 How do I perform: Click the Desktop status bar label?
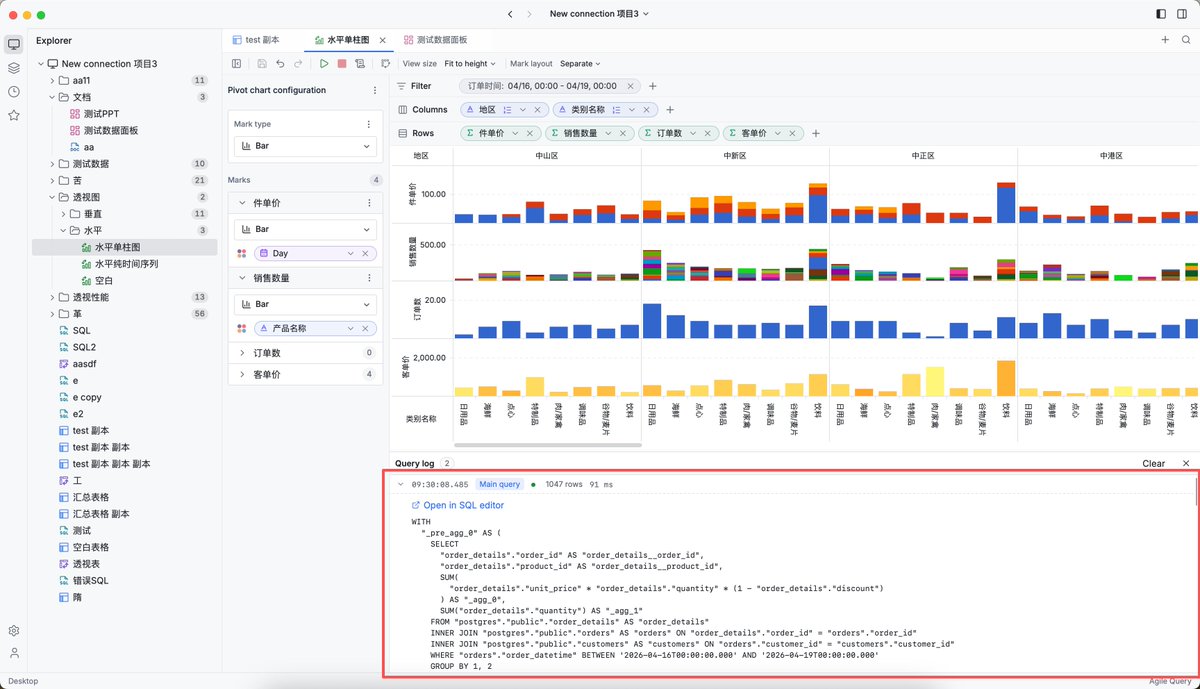[23, 681]
